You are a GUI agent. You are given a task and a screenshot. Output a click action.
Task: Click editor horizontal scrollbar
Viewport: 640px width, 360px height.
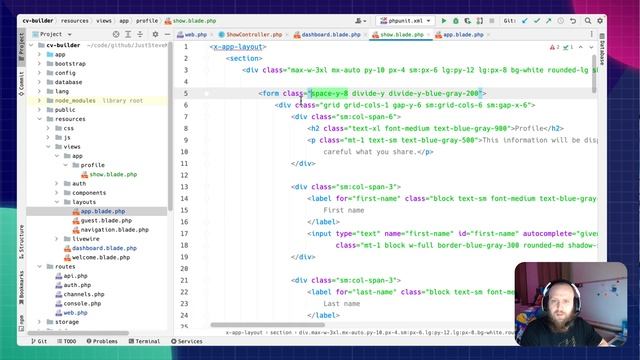point(268,325)
